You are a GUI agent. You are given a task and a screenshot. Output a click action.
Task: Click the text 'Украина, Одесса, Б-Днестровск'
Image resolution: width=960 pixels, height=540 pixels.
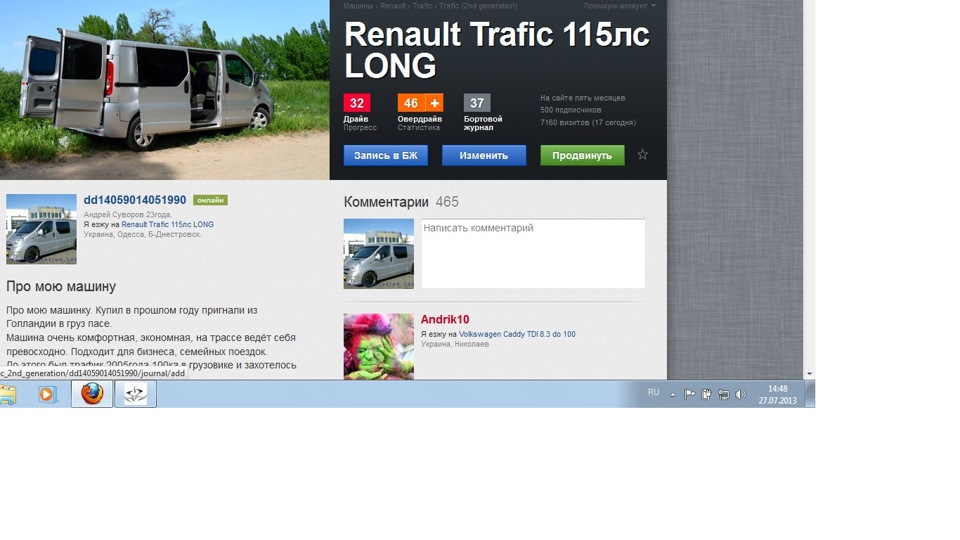[x=142, y=234]
